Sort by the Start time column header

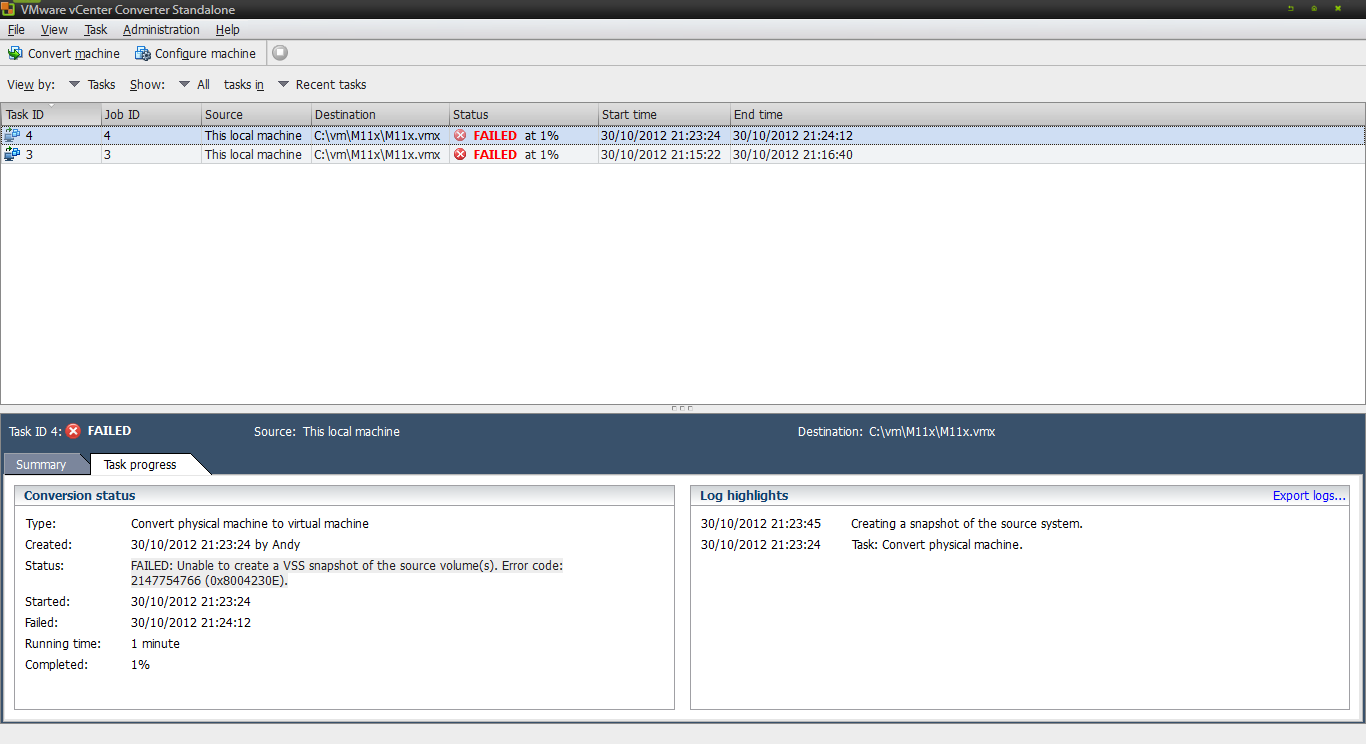tap(664, 114)
